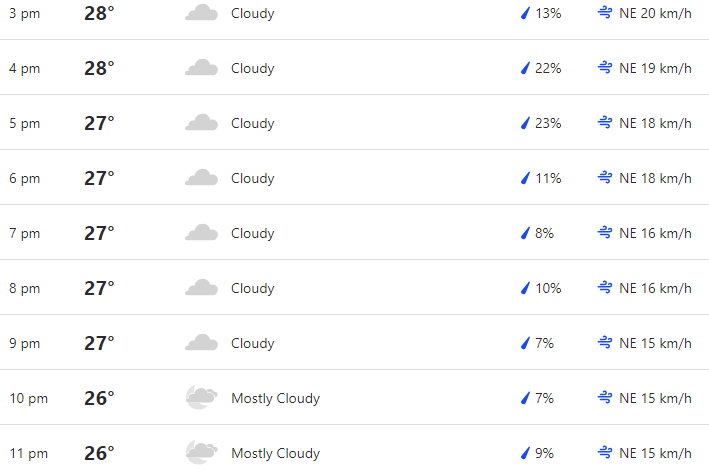709x476 pixels.
Task: Click the wind icon in 6 pm row
Action: click(x=605, y=178)
